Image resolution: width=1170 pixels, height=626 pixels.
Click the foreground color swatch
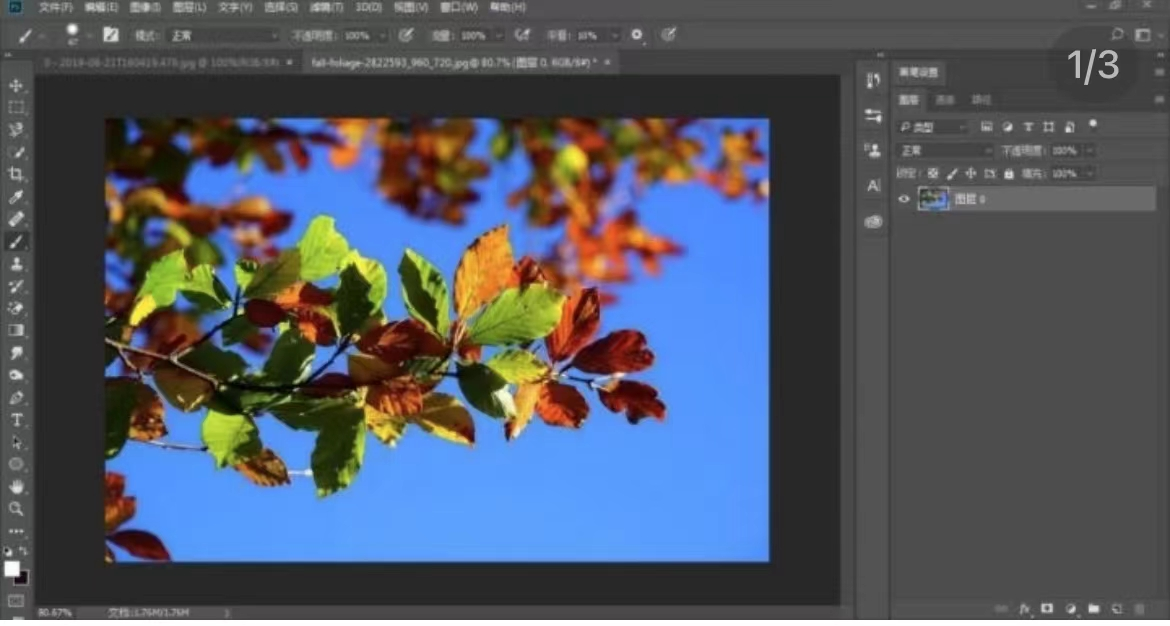(x=11, y=568)
